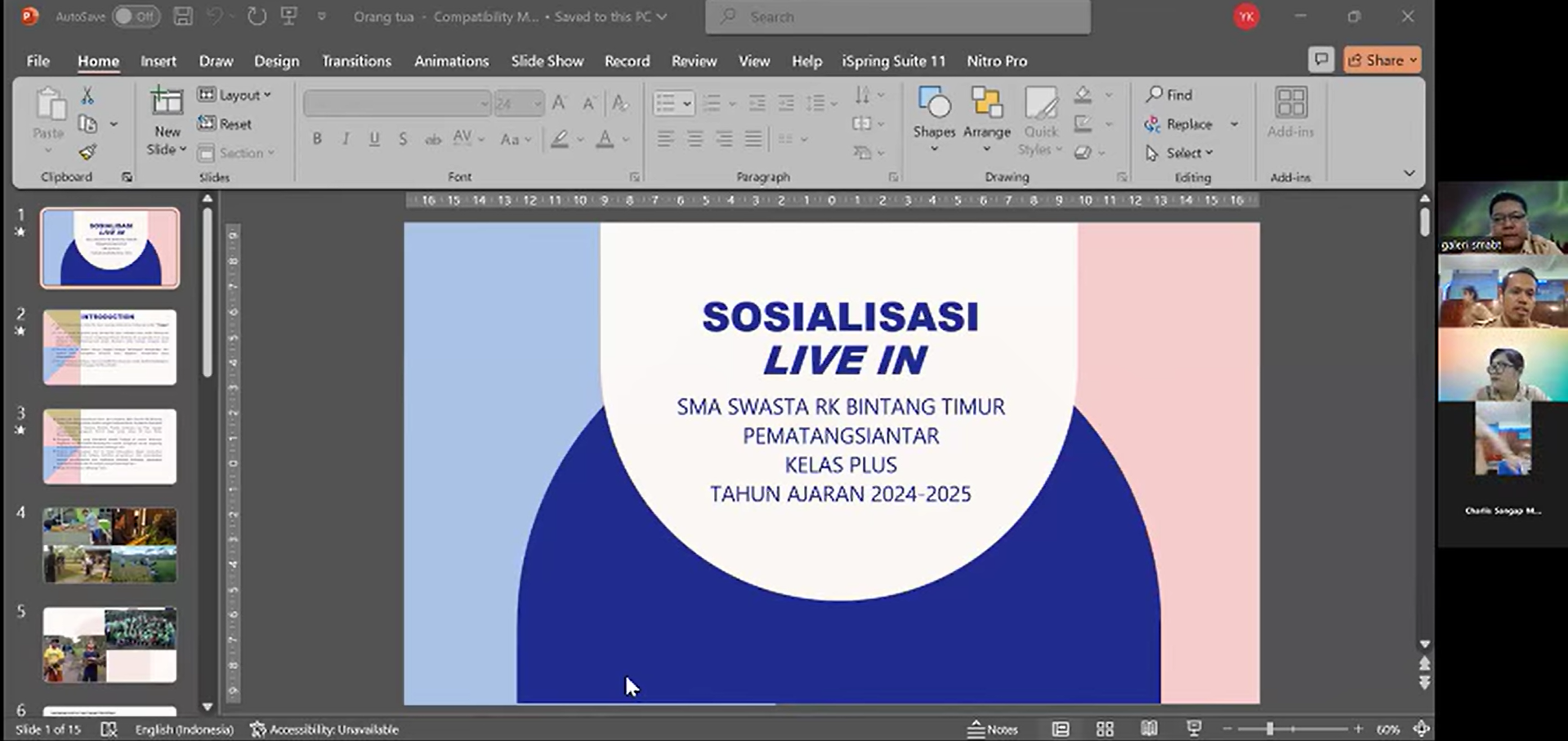This screenshot has width=1568, height=741.
Task: Click the Share button
Action: pyautogui.click(x=1382, y=60)
